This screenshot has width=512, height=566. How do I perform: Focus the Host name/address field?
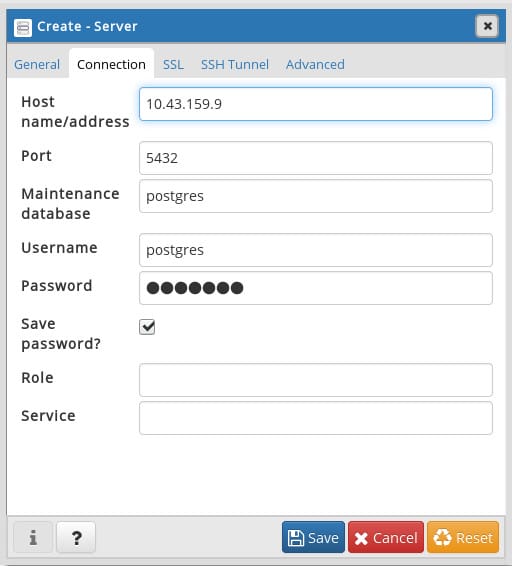tap(316, 104)
